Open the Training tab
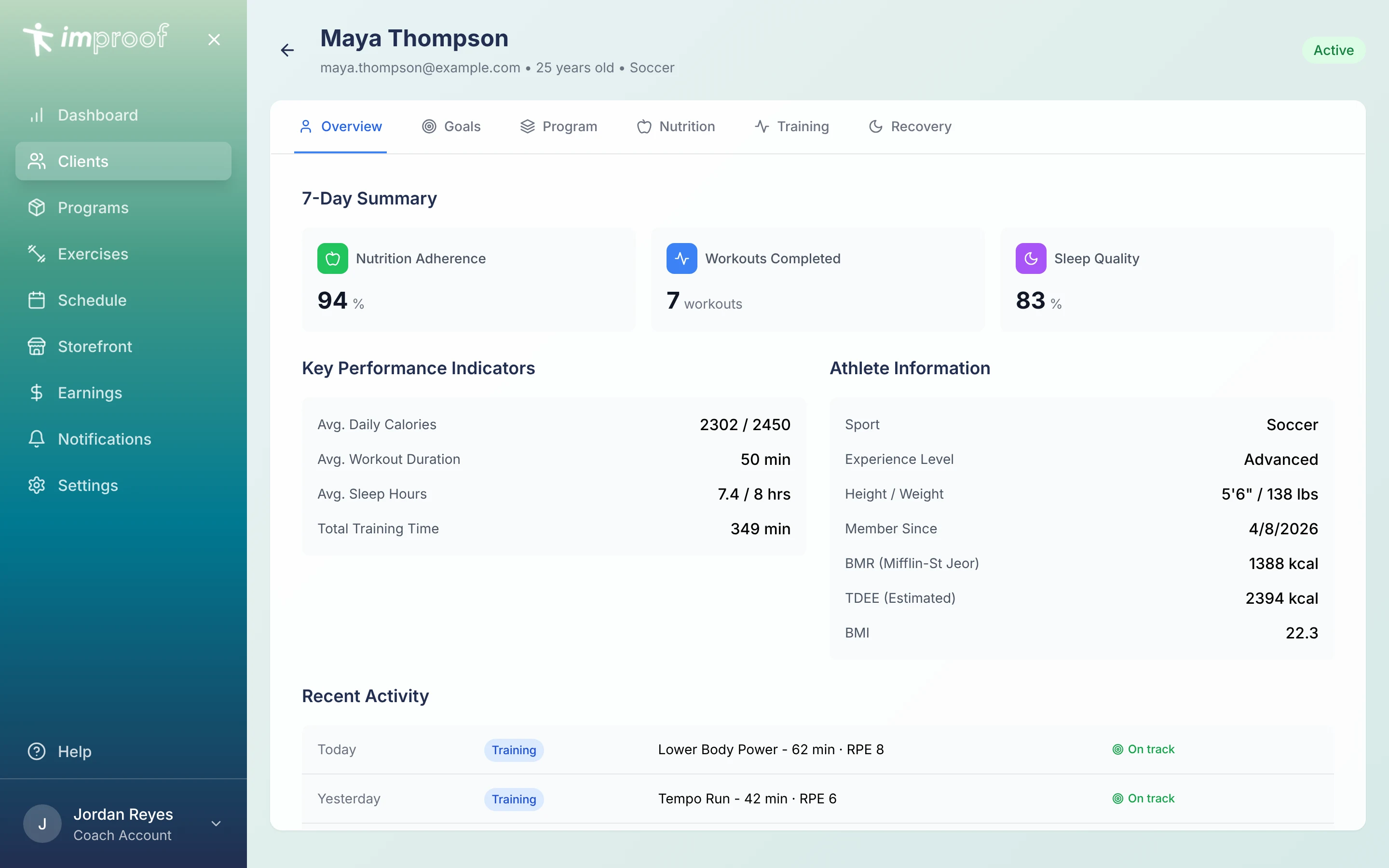This screenshot has height=868, width=1389. tap(791, 126)
